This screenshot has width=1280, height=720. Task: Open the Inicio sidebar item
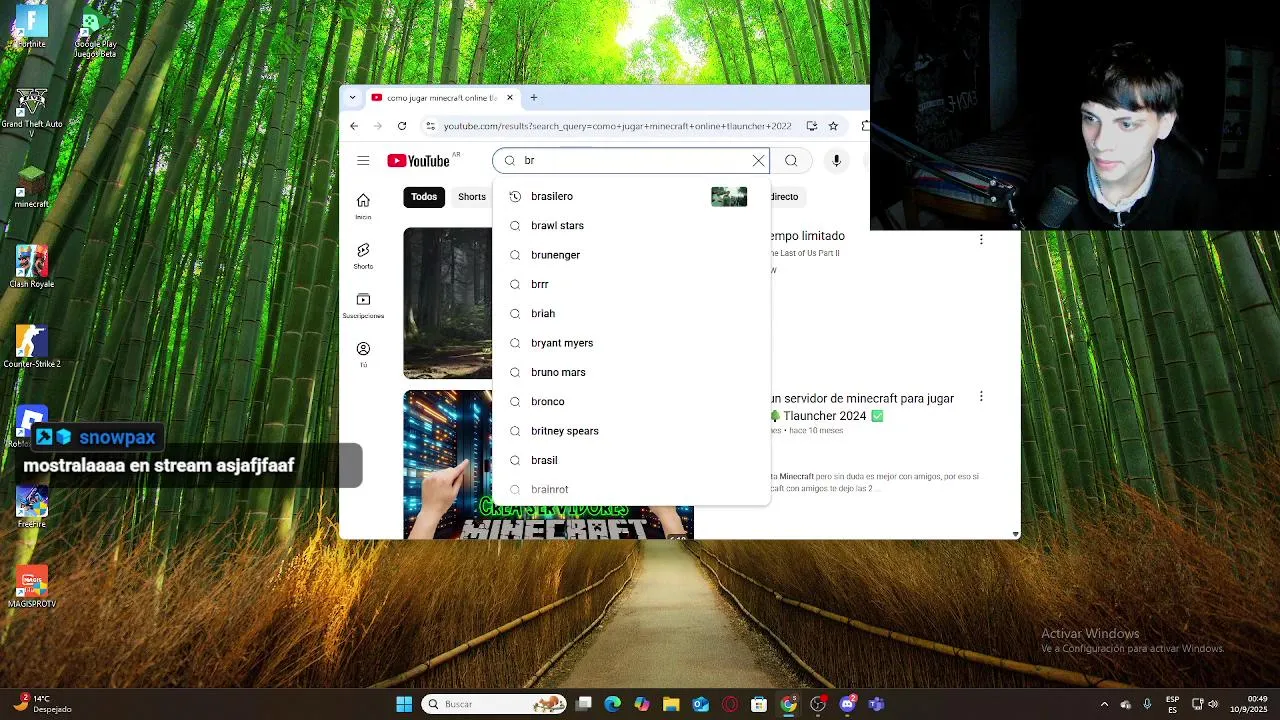point(363,206)
